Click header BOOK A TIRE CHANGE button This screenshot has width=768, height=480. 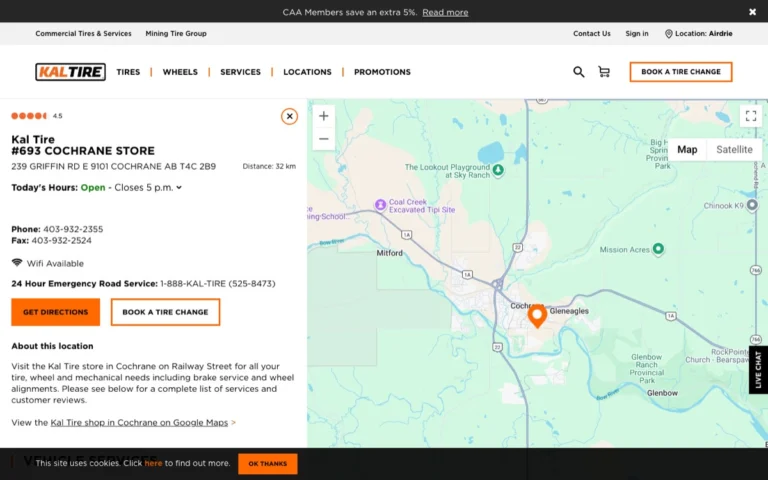tap(681, 72)
